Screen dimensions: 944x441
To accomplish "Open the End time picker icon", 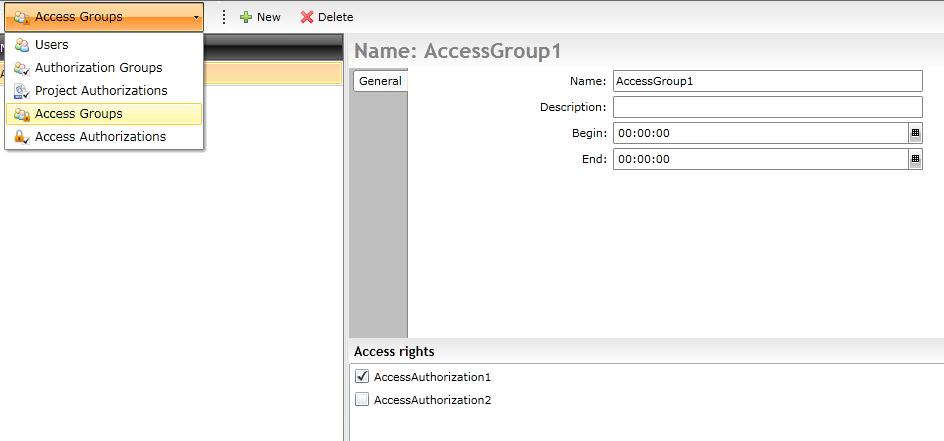I will tap(915, 159).
